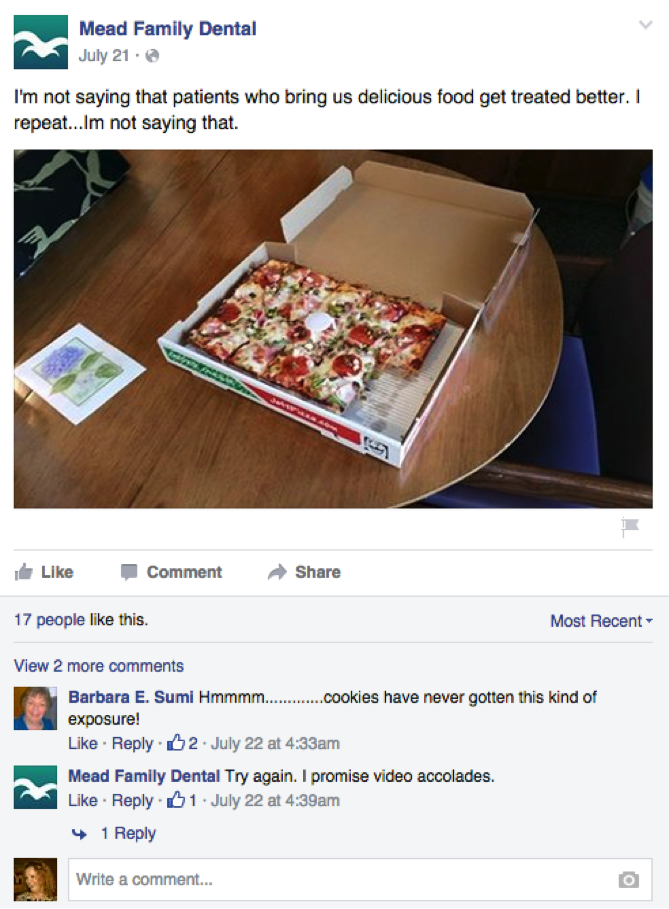The height and width of the screenshot is (909, 669).
Task: View the 2 likes thumbs-up on Barbara's comment
Action: tap(182, 743)
